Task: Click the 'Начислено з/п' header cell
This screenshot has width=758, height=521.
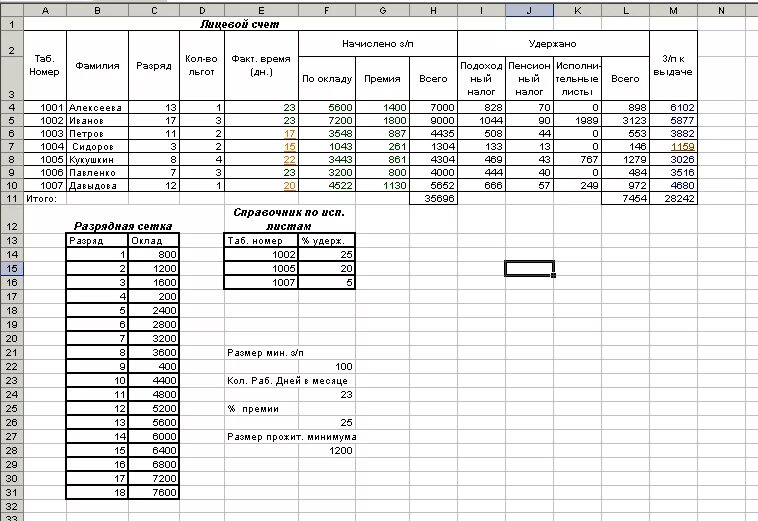Action: click(x=378, y=43)
